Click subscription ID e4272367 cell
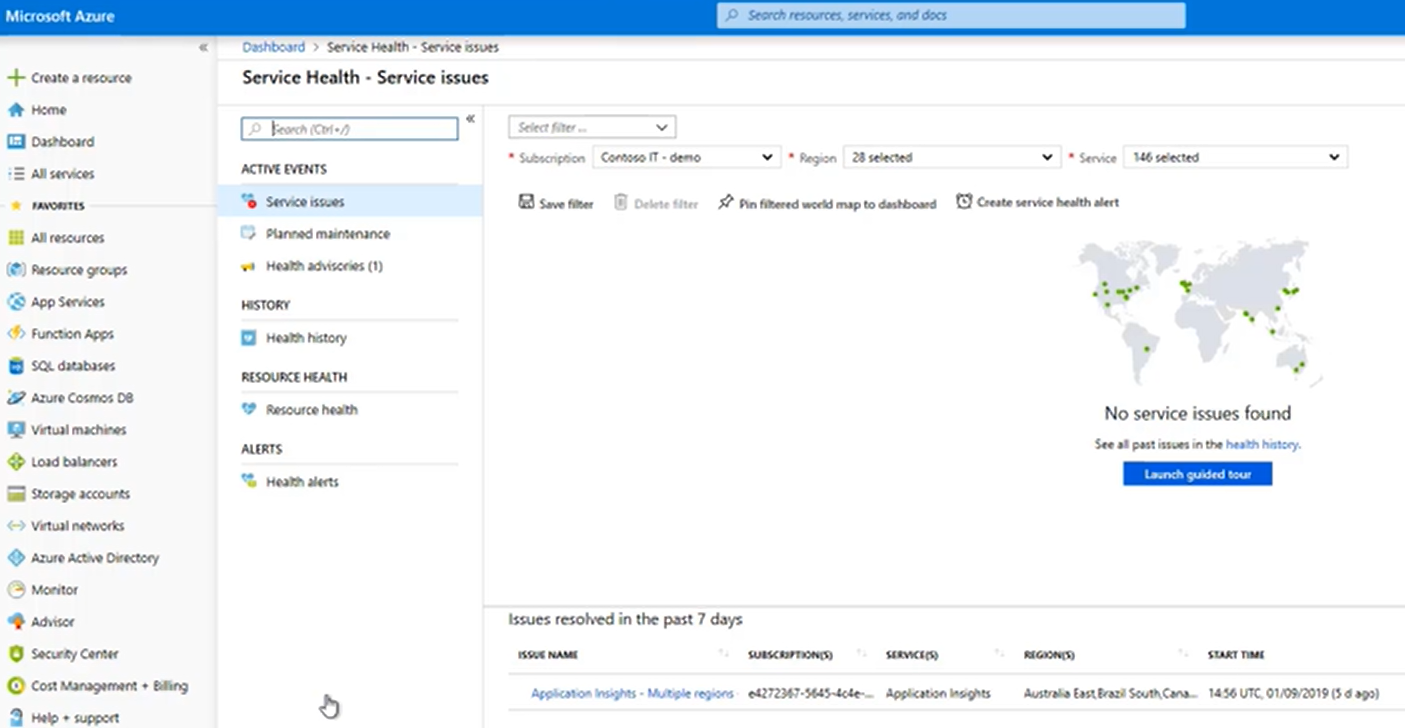 811,693
